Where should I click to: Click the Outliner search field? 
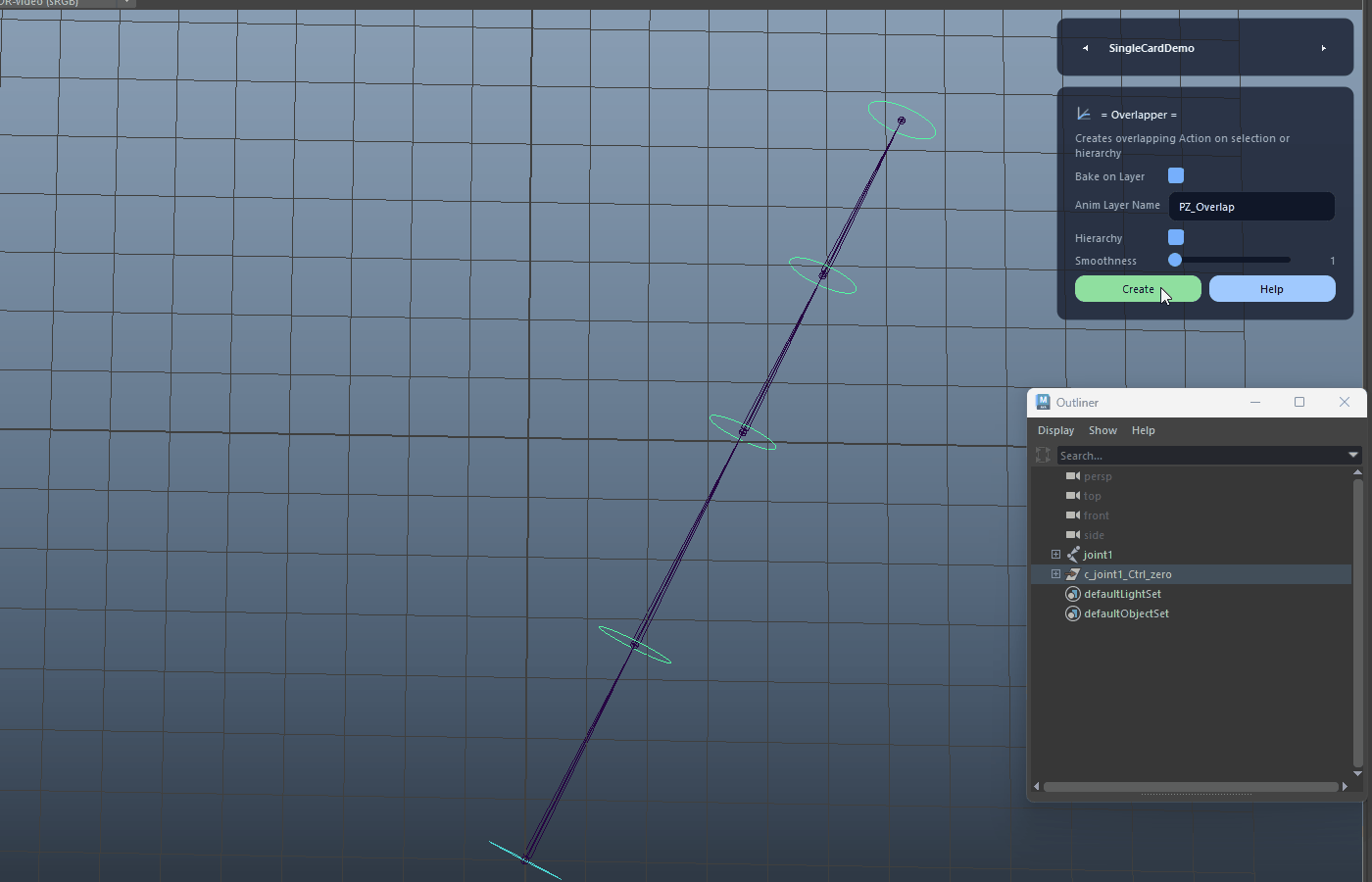pyautogui.click(x=1201, y=455)
